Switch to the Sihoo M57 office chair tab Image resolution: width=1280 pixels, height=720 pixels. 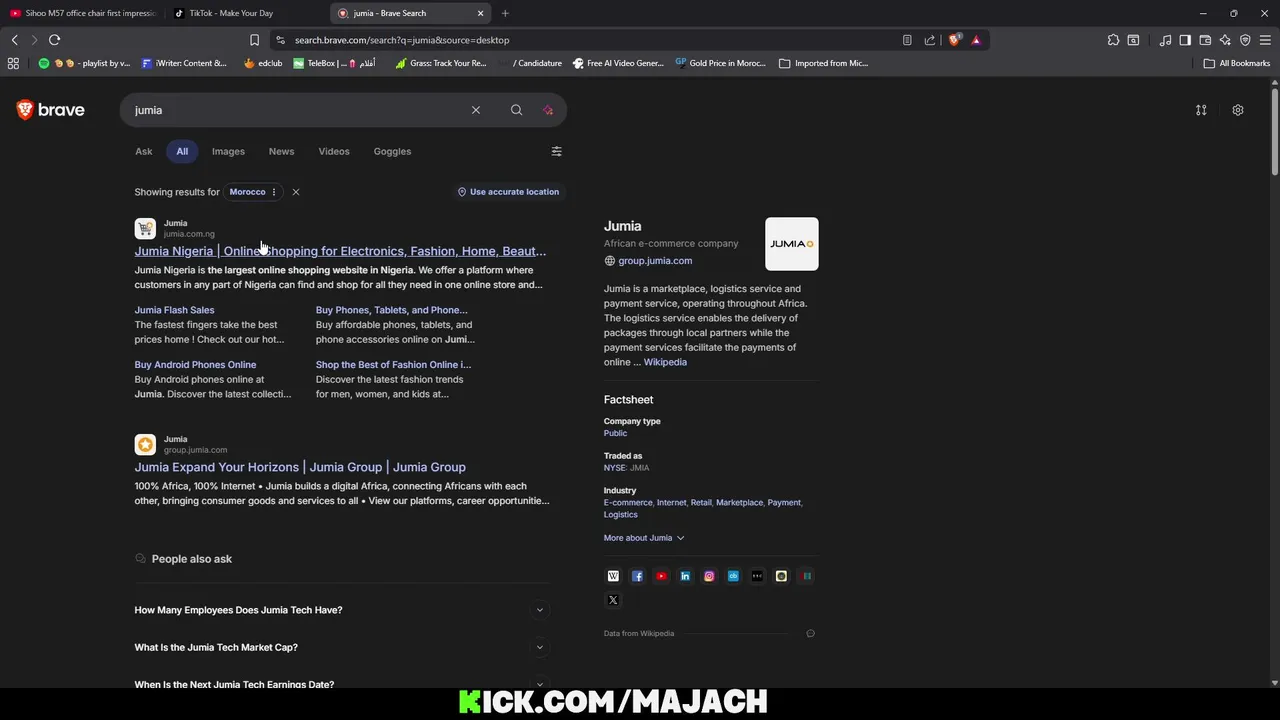click(x=82, y=13)
